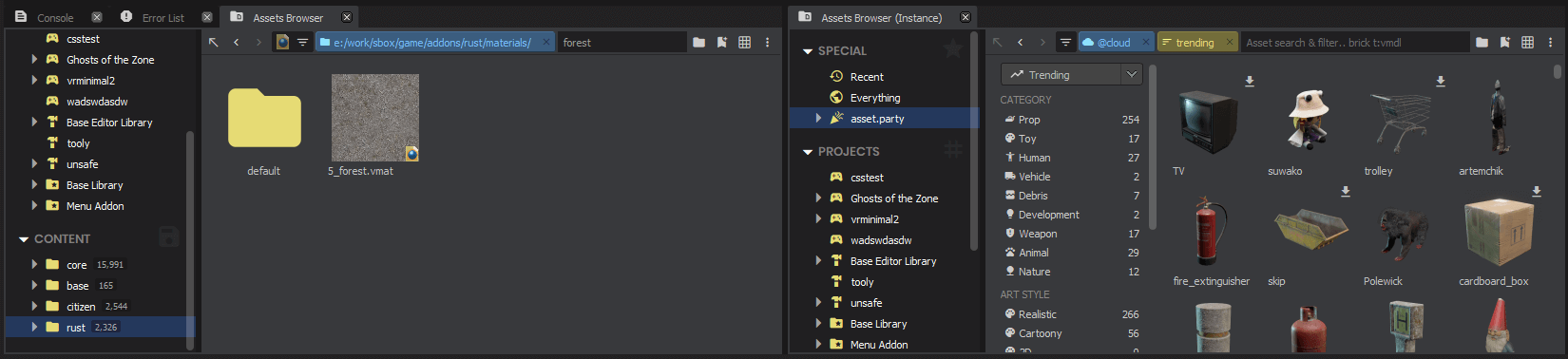Open the default folder thumbnail
The height and width of the screenshot is (359, 1568).
coord(264,119)
